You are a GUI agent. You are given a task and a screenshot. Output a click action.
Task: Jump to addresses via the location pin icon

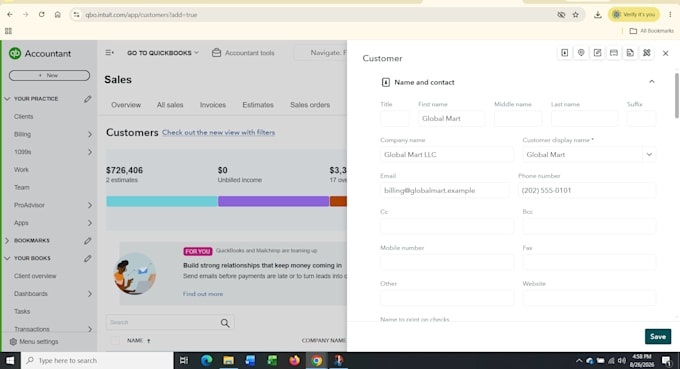pyautogui.click(x=581, y=53)
